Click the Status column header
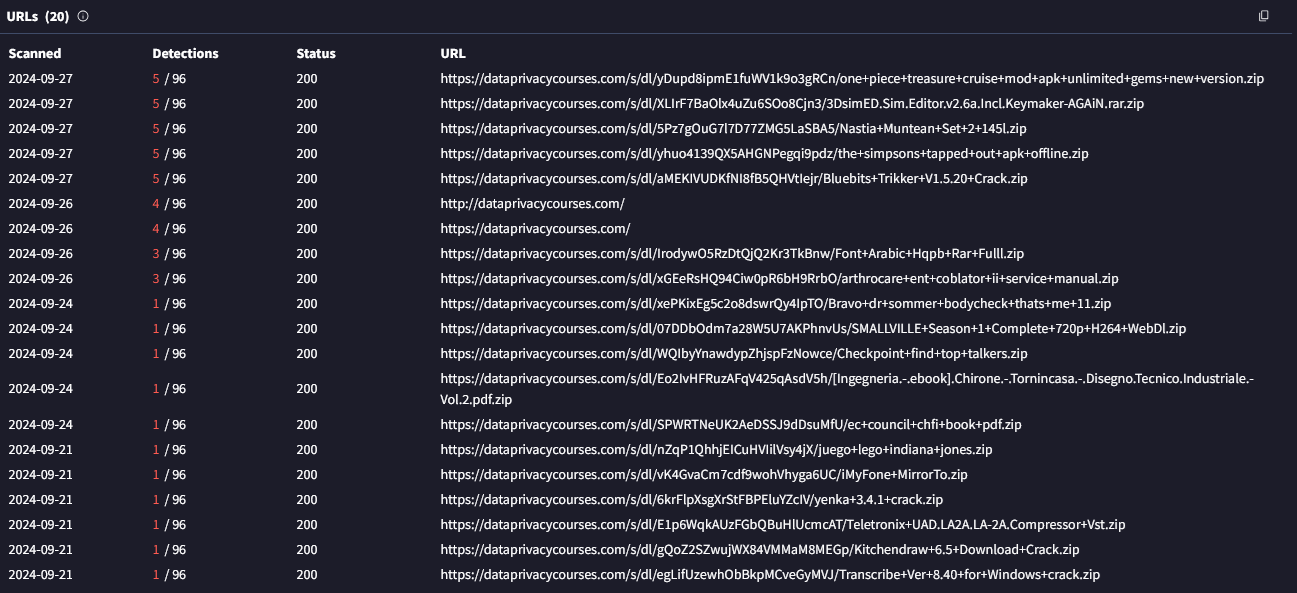The width and height of the screenshot is (1297, 593). [x=316, y=54]
